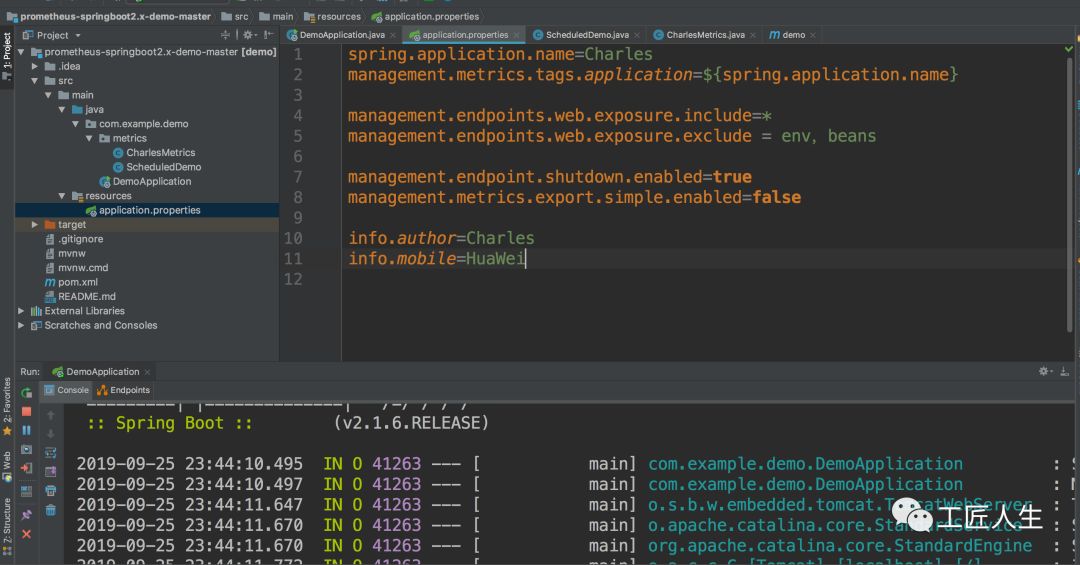Clear console output with the trash icon

[50, 510]
